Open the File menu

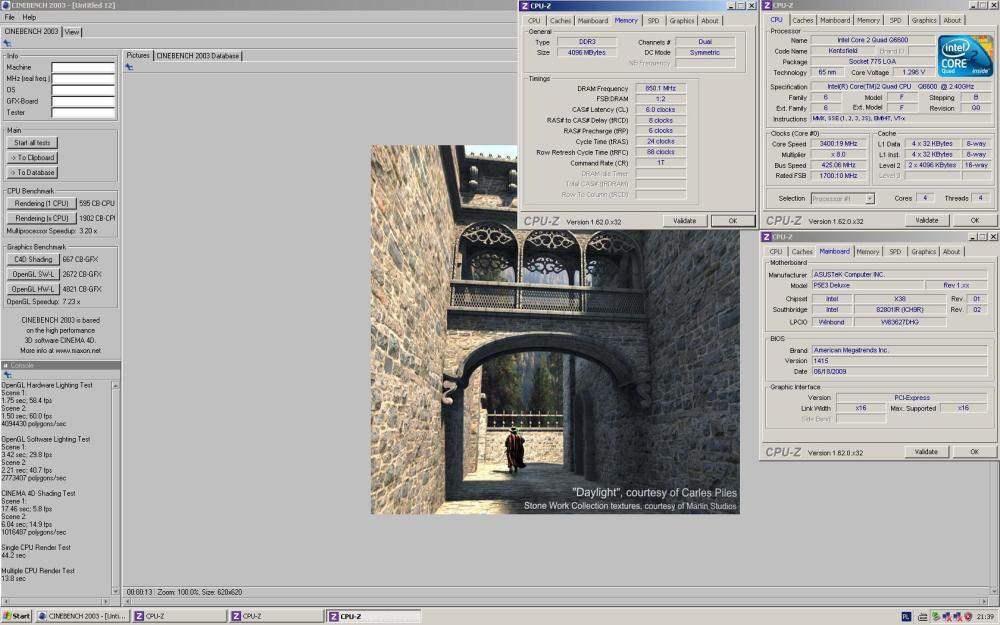tap(10, 17)
